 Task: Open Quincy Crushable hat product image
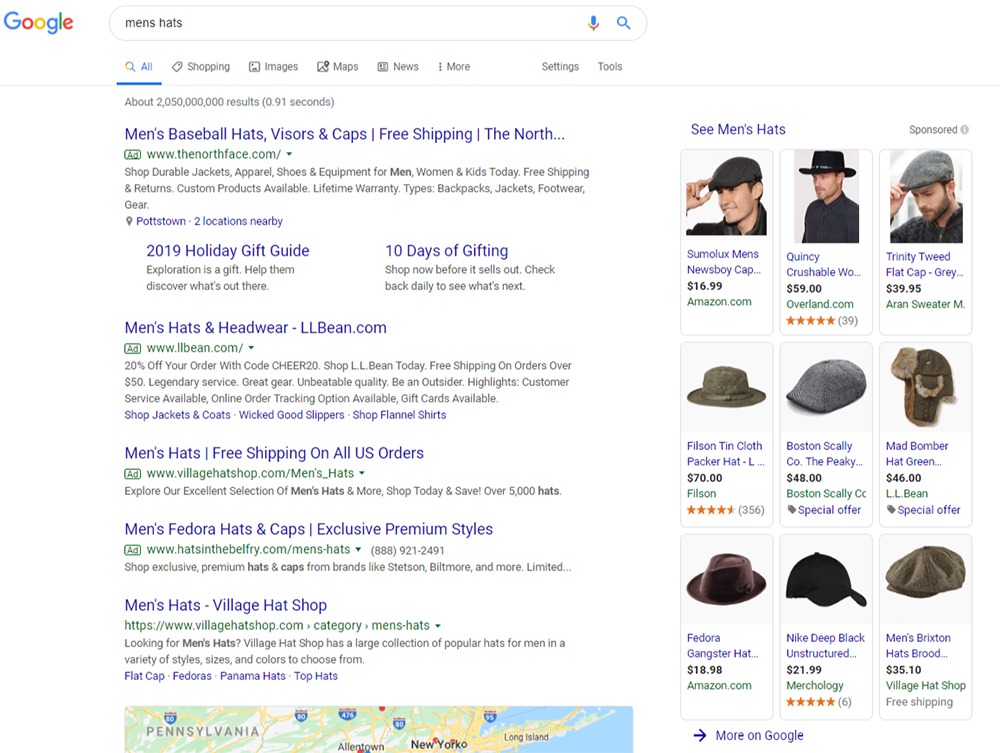(x=826, y=197)
